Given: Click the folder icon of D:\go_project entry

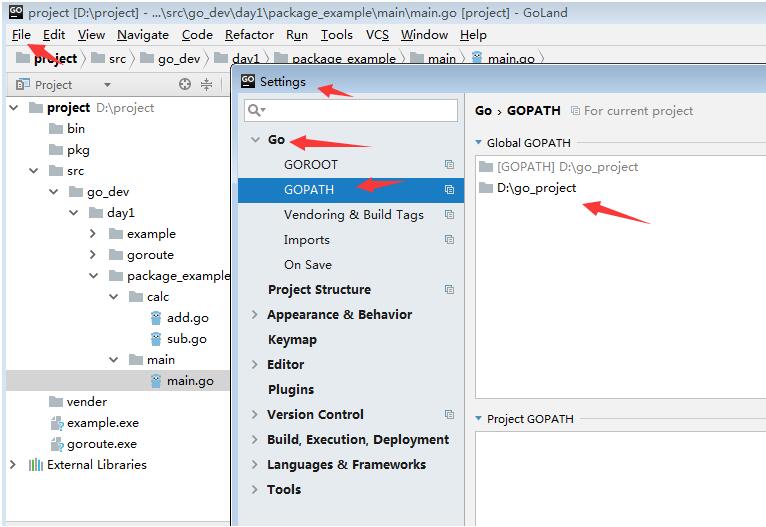Looking at the screenshot, I should (486, 188).
